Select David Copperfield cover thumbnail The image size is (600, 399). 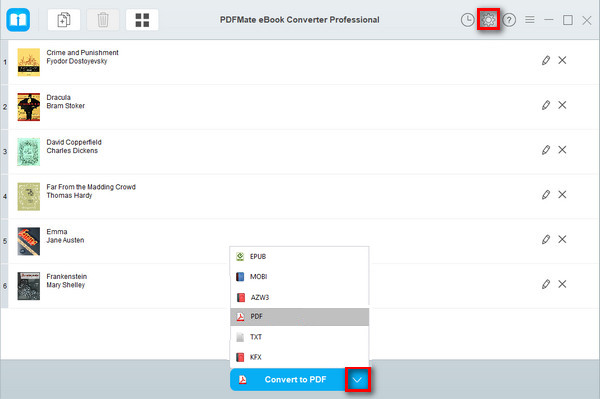[29, 152]
